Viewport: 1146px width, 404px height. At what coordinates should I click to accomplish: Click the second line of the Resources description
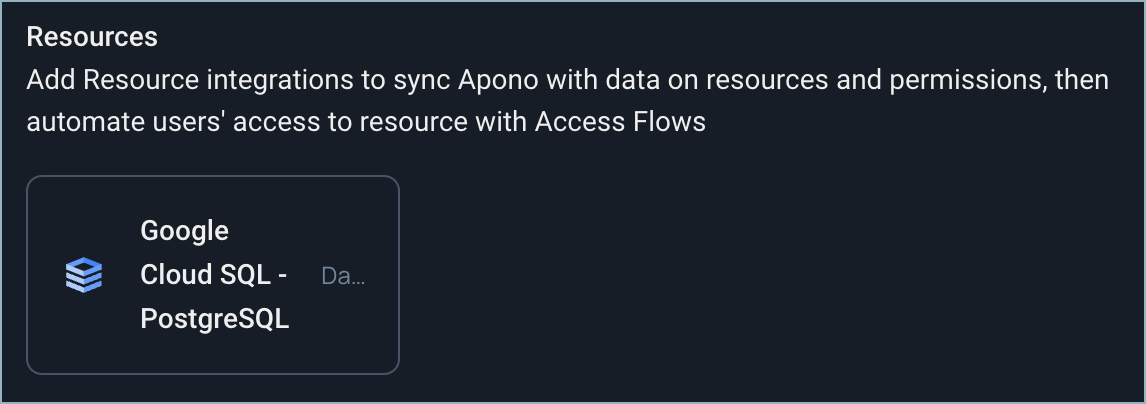coord(366,122)
